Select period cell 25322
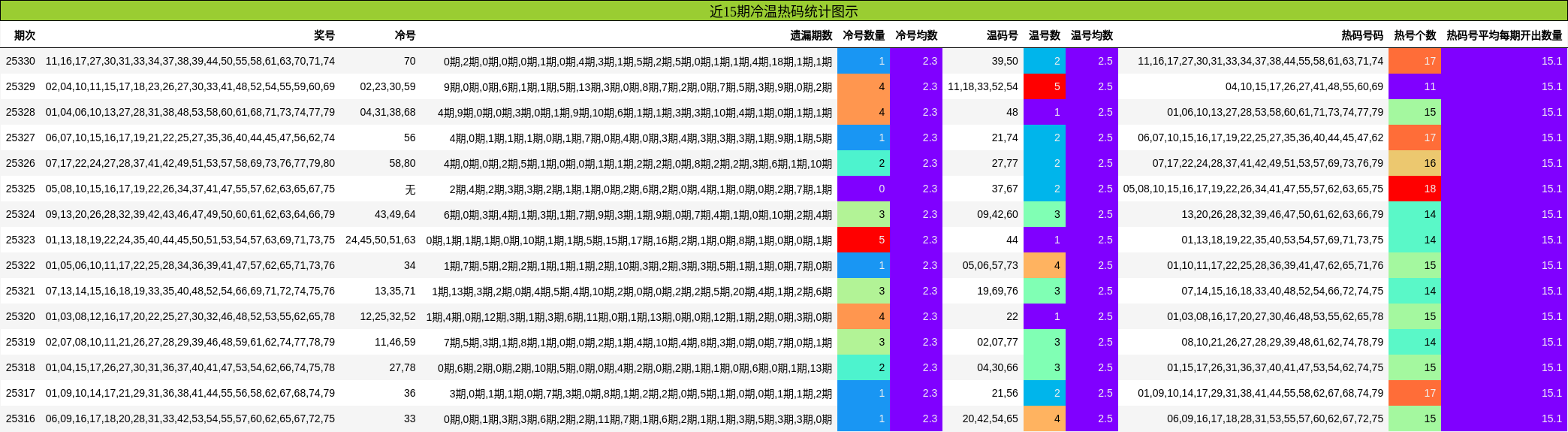The height and width of the screenshot is (432, 1568). point(20,265)
